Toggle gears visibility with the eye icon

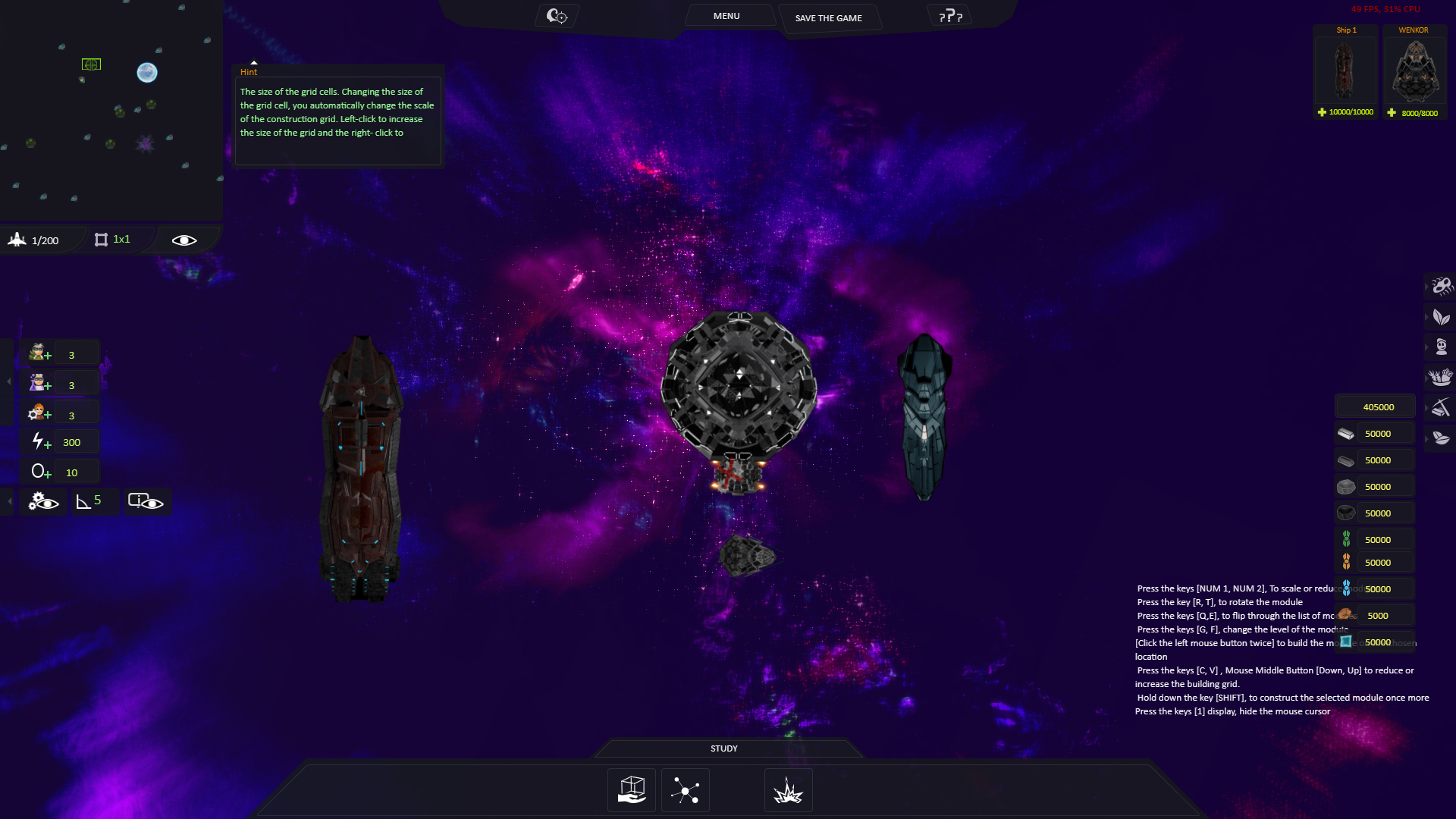coord(43,501)
